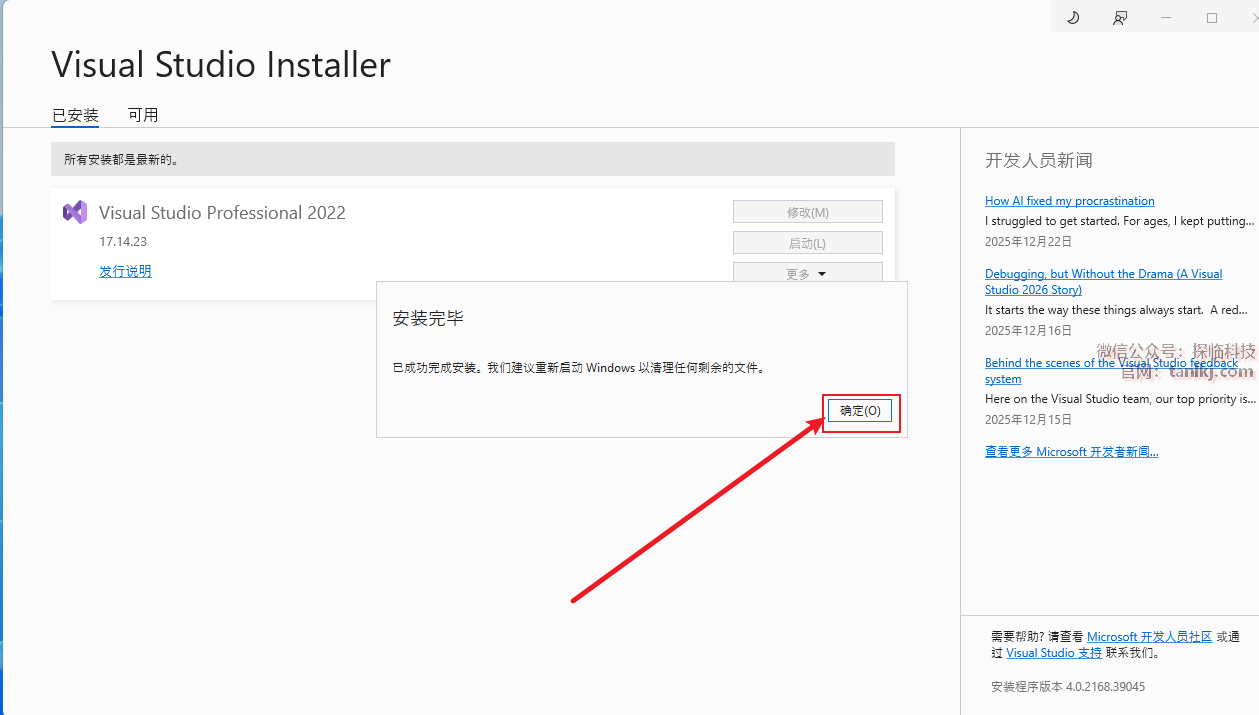Click the 安装程序版本 4.0.2168.39045 text

point(1068,687)
